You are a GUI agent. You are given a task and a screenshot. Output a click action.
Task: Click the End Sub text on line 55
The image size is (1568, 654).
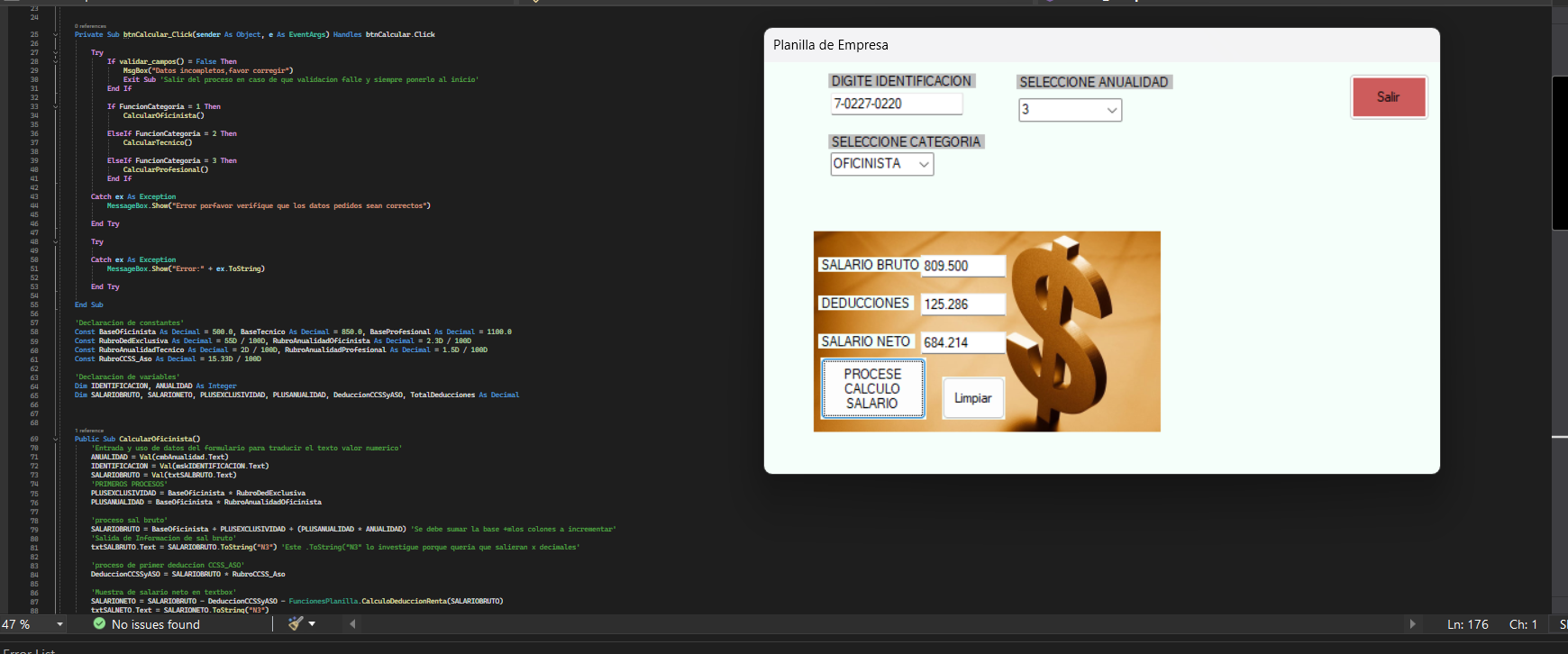point(89,304)
